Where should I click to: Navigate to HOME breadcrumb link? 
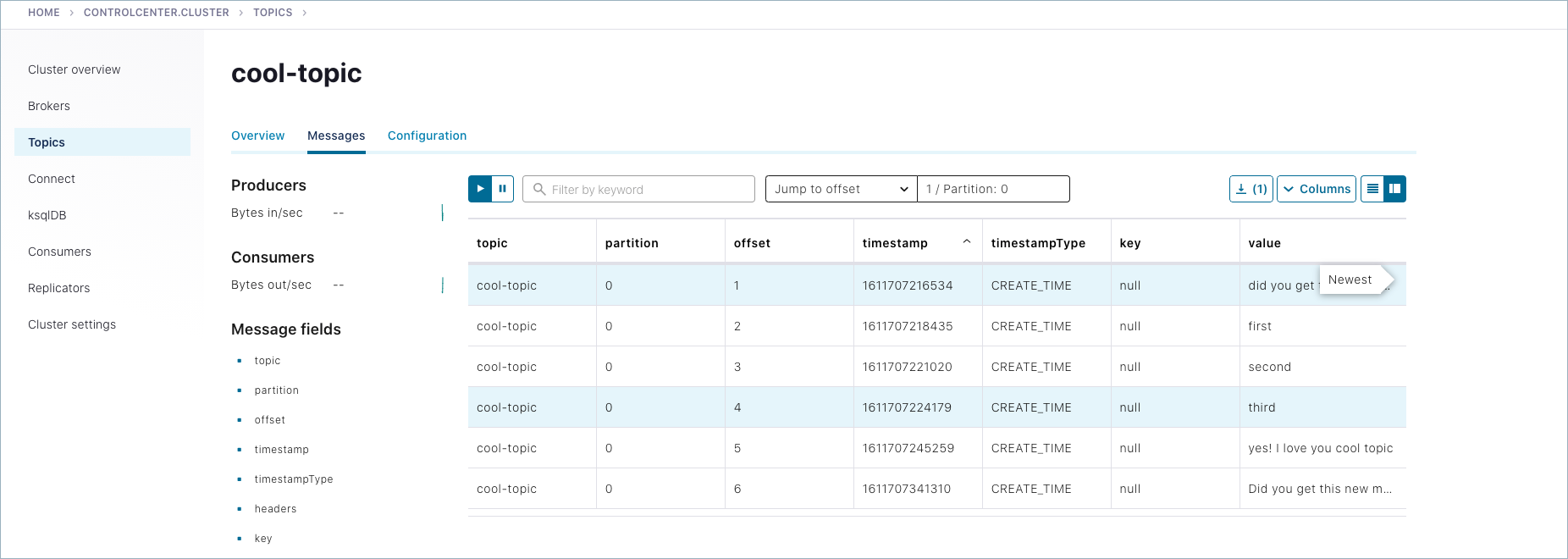[44, 13]
